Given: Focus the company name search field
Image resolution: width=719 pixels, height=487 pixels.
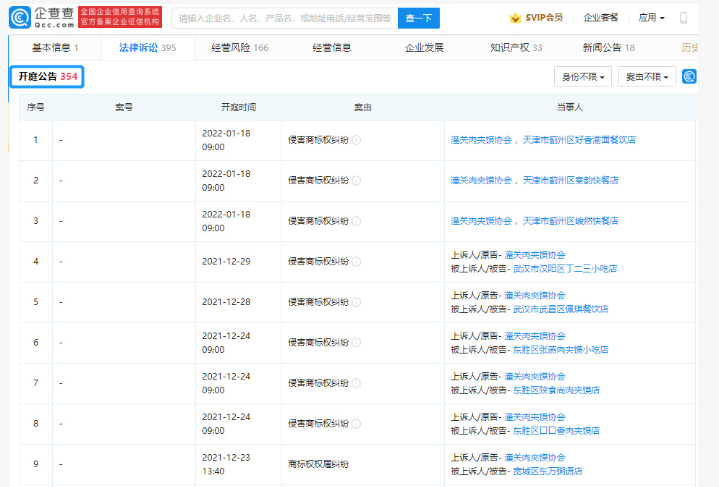Looking at the screenshot, I should pyautogui.click(x=285, y=18).
